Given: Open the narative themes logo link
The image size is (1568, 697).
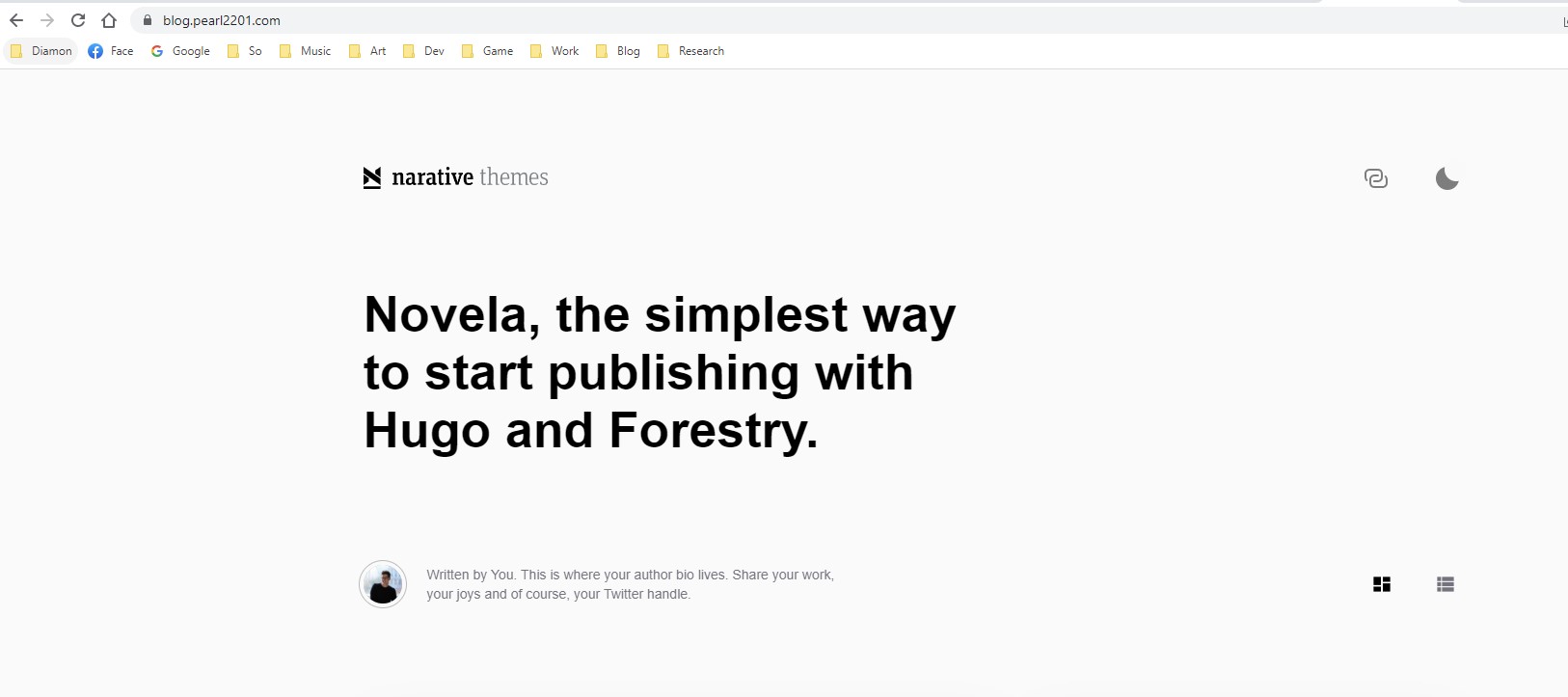Looking at the screenshot, I should click(x=455, y=177).
